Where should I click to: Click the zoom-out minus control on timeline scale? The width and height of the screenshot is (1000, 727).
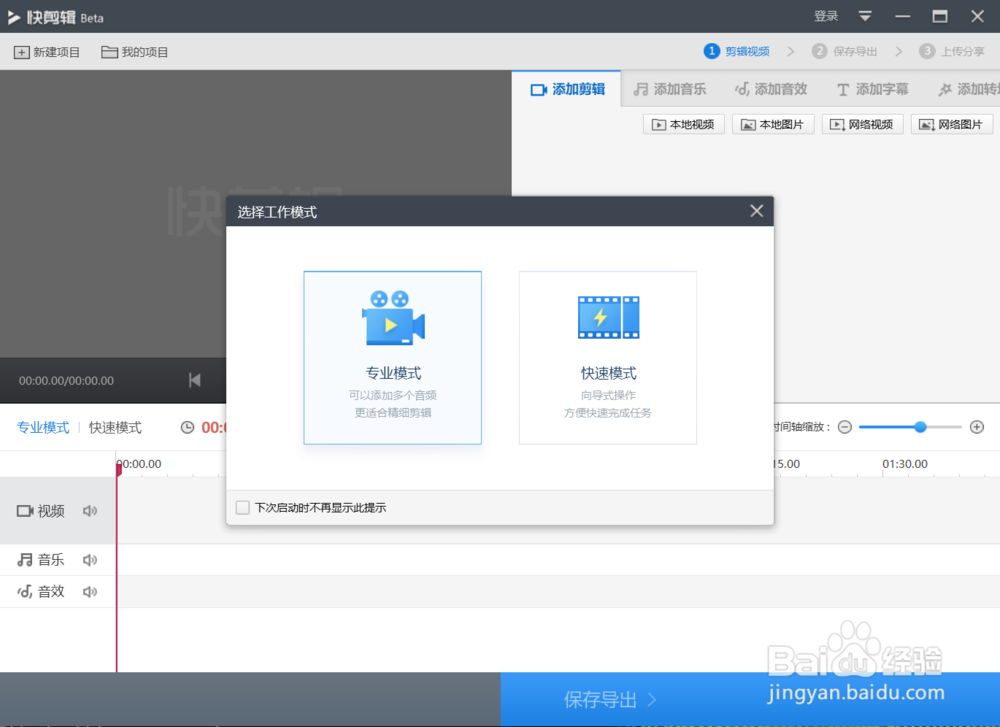(x=844, y=427)
